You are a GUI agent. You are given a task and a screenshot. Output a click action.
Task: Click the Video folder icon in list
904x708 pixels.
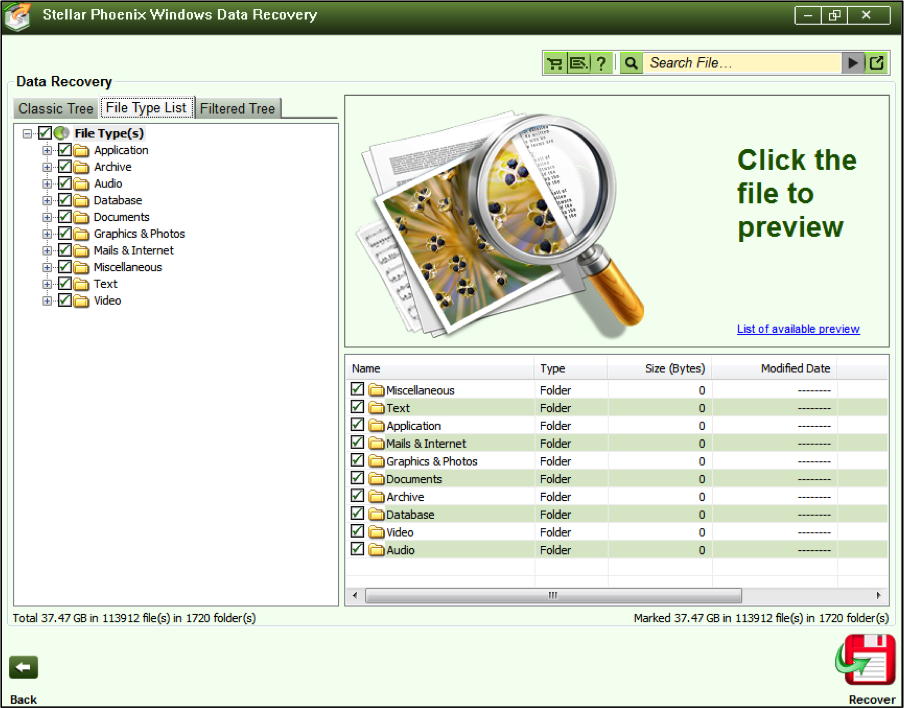point(376,532)
